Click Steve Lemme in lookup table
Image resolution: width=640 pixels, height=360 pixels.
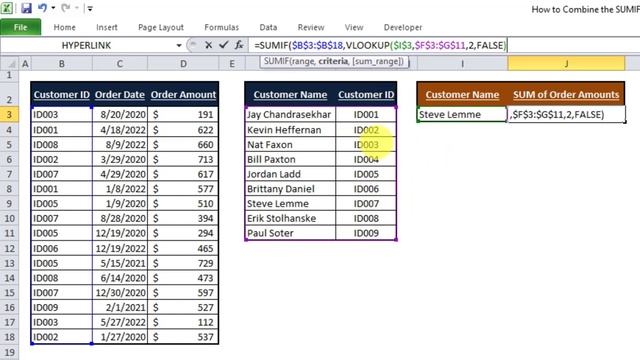click(290, 203)
